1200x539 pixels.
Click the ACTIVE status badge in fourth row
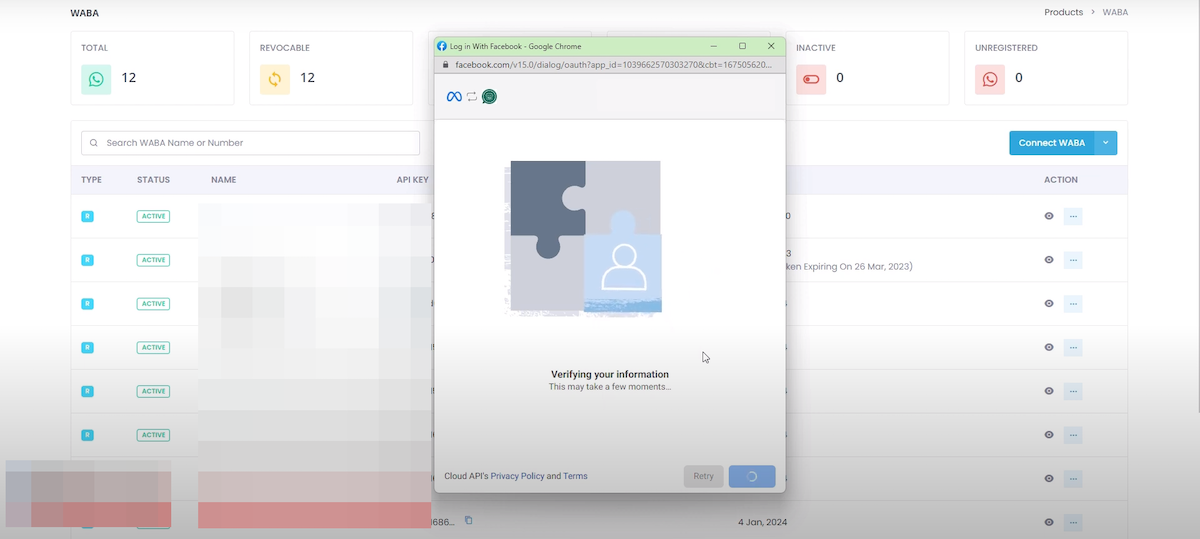[153, 347]
